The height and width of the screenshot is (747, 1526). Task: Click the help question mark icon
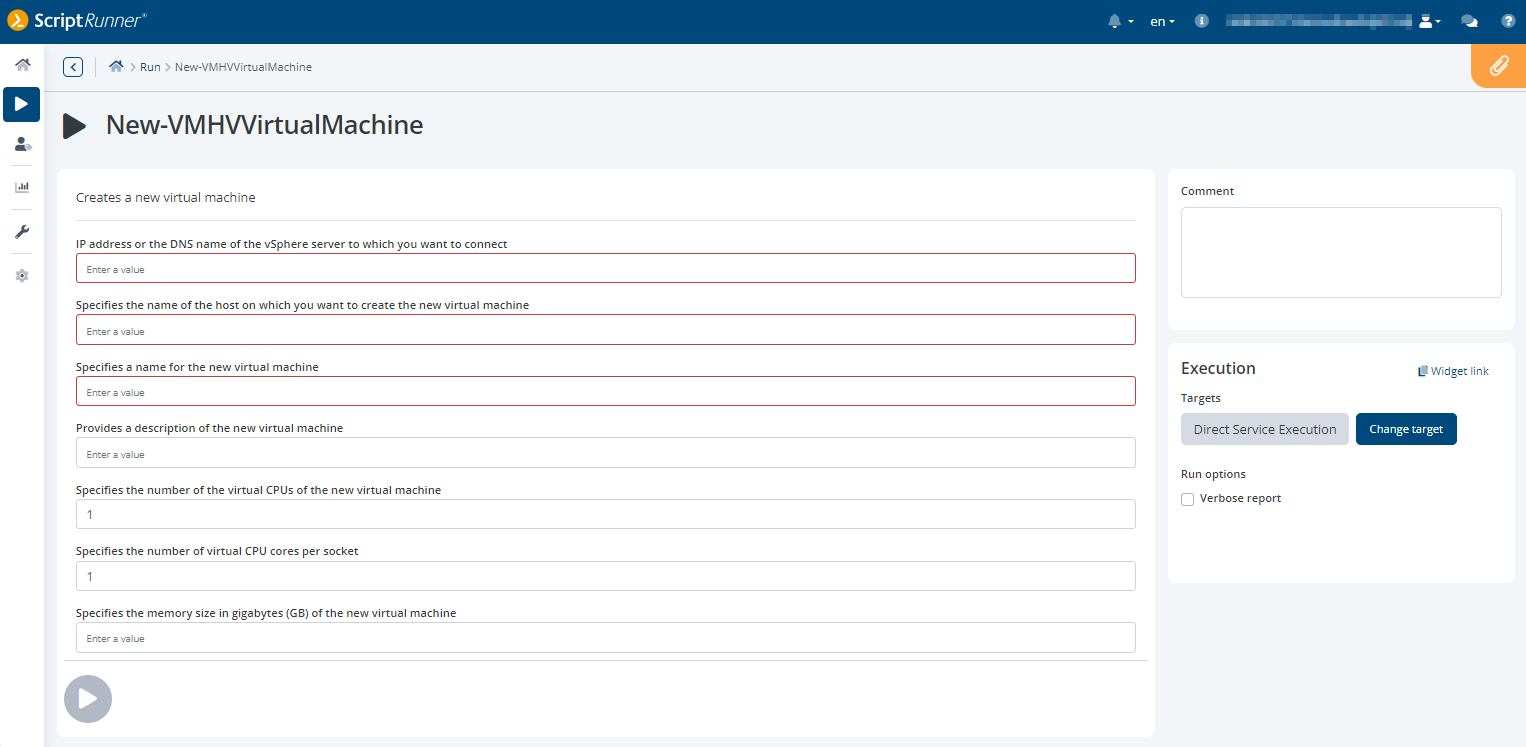[x=1508, y=21]
